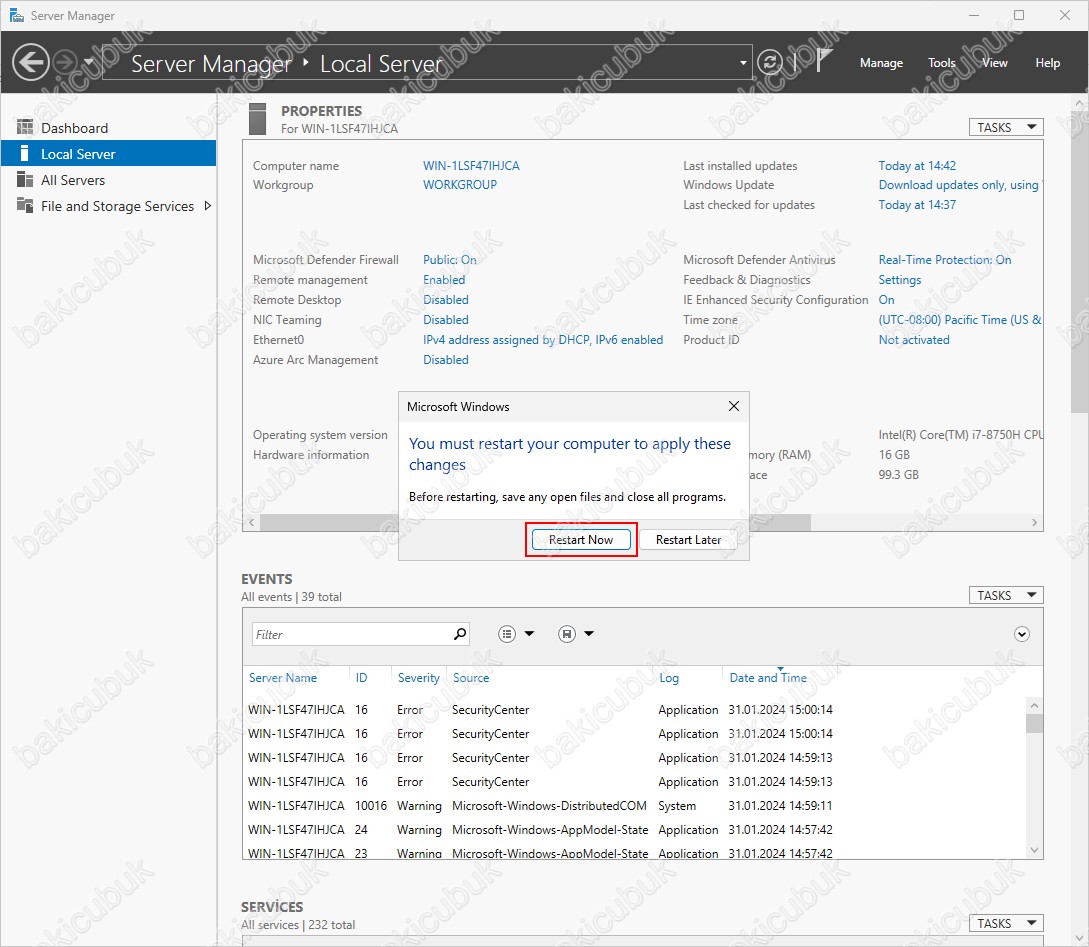
Task: Sort events by Source column
Action: click(x=471, y=678)
